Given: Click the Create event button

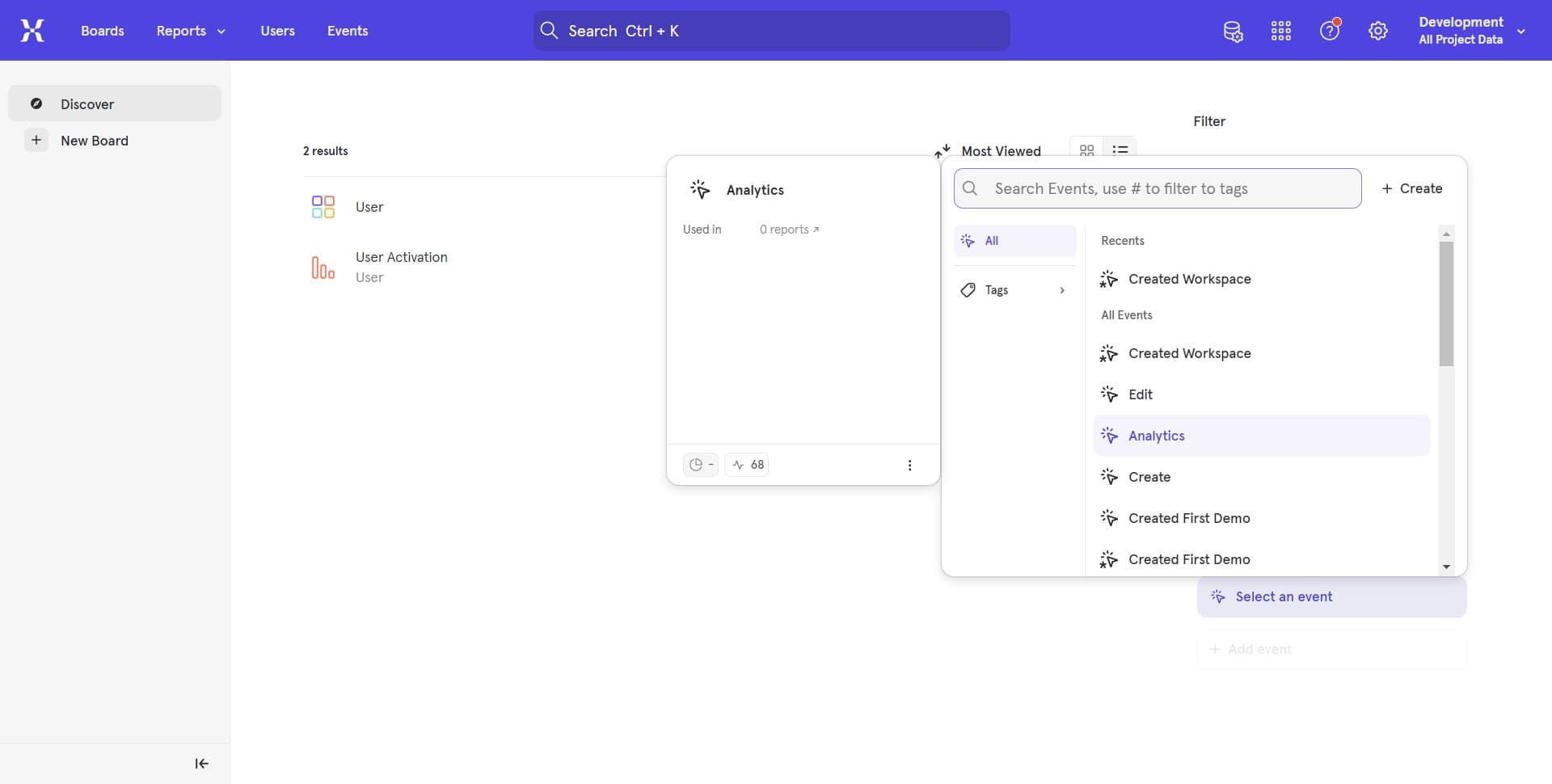Looking at the screenshot, I should tap(1412, 188).
